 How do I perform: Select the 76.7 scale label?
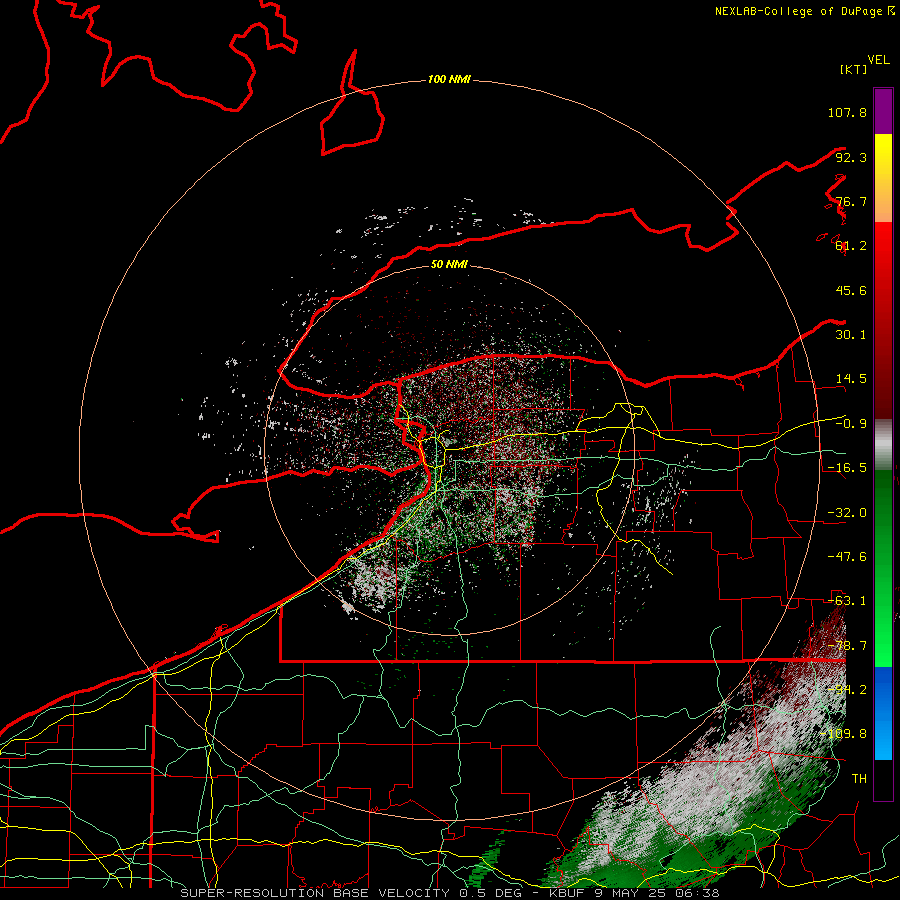(851, 201)
